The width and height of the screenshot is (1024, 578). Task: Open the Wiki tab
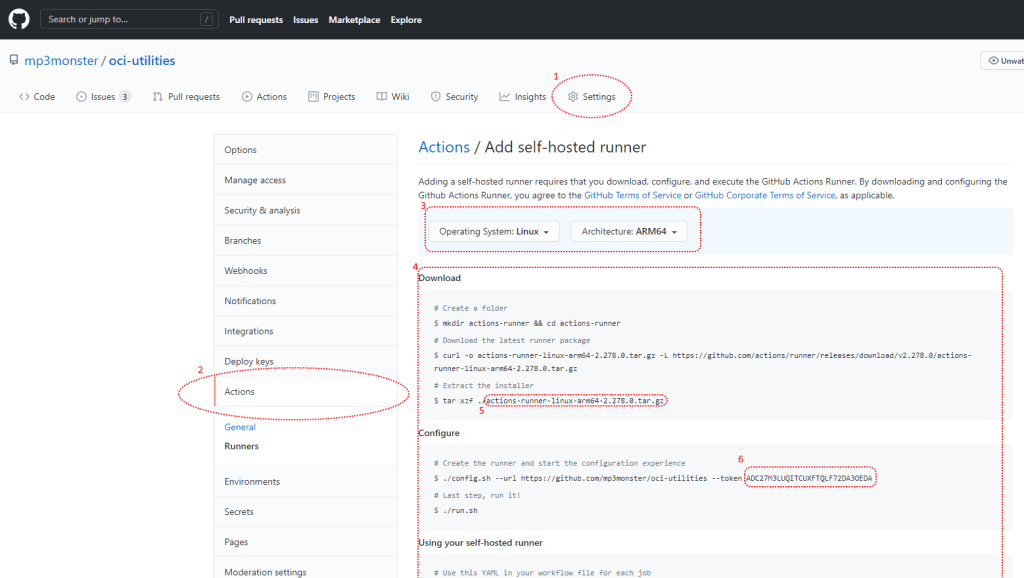tap(393, 97)
